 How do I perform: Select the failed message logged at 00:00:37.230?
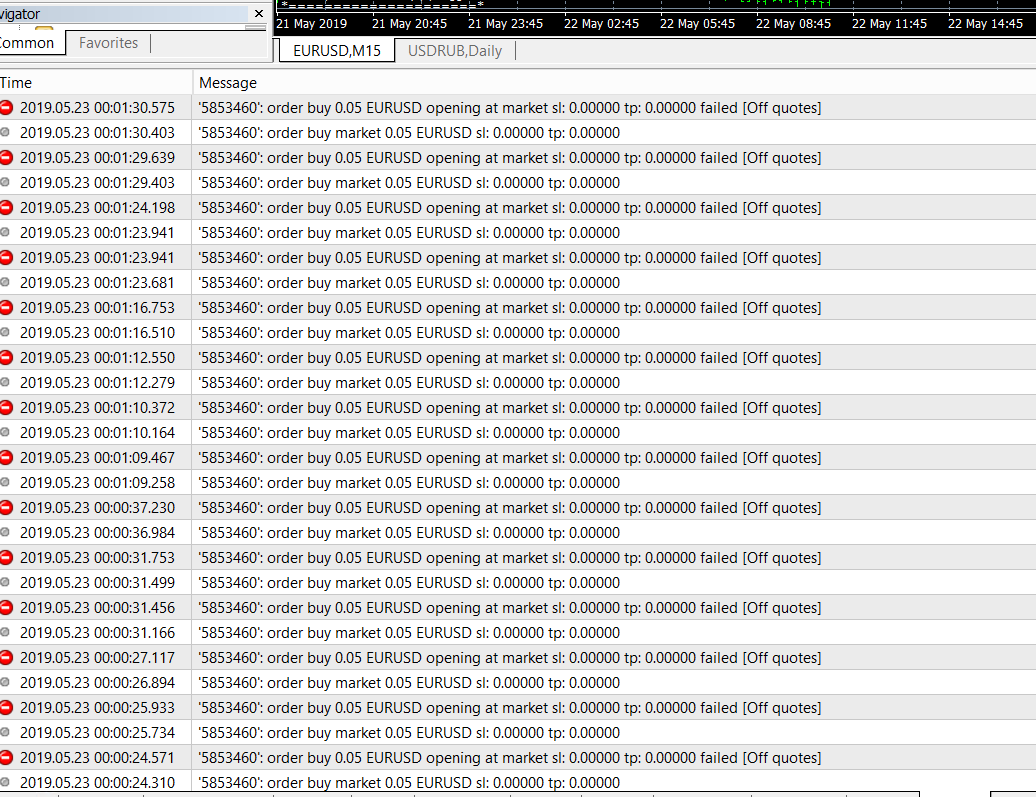510,508
